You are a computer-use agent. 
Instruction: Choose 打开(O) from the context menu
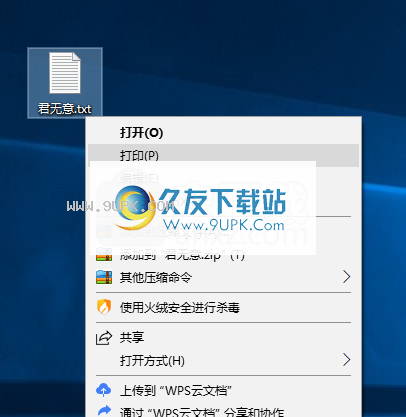point(223,133)
